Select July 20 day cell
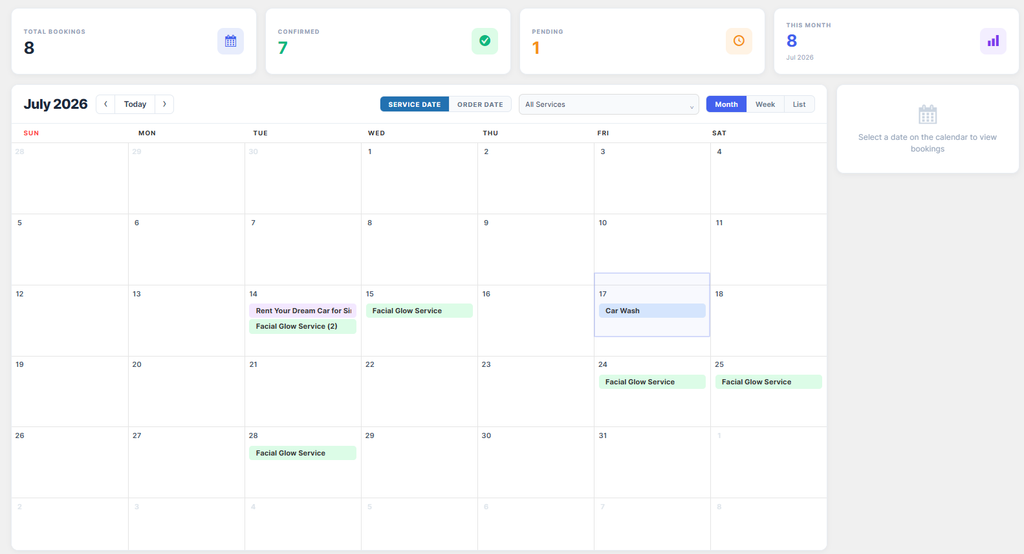This screenshot has height=554, width=1024. pos(186,391)
